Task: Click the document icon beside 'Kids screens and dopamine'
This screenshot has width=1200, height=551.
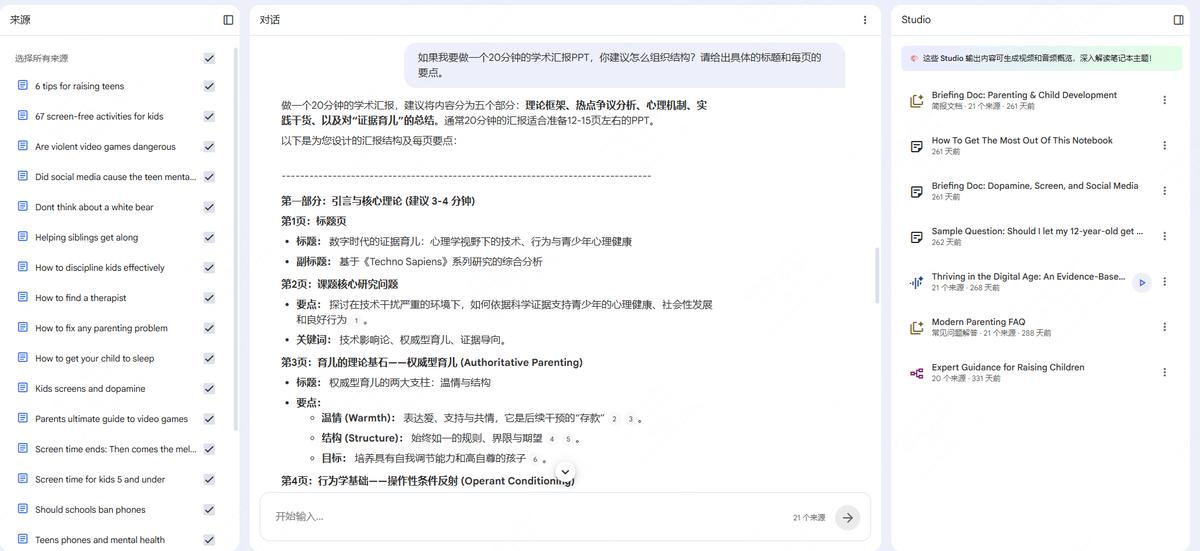Action: [23, 388]
